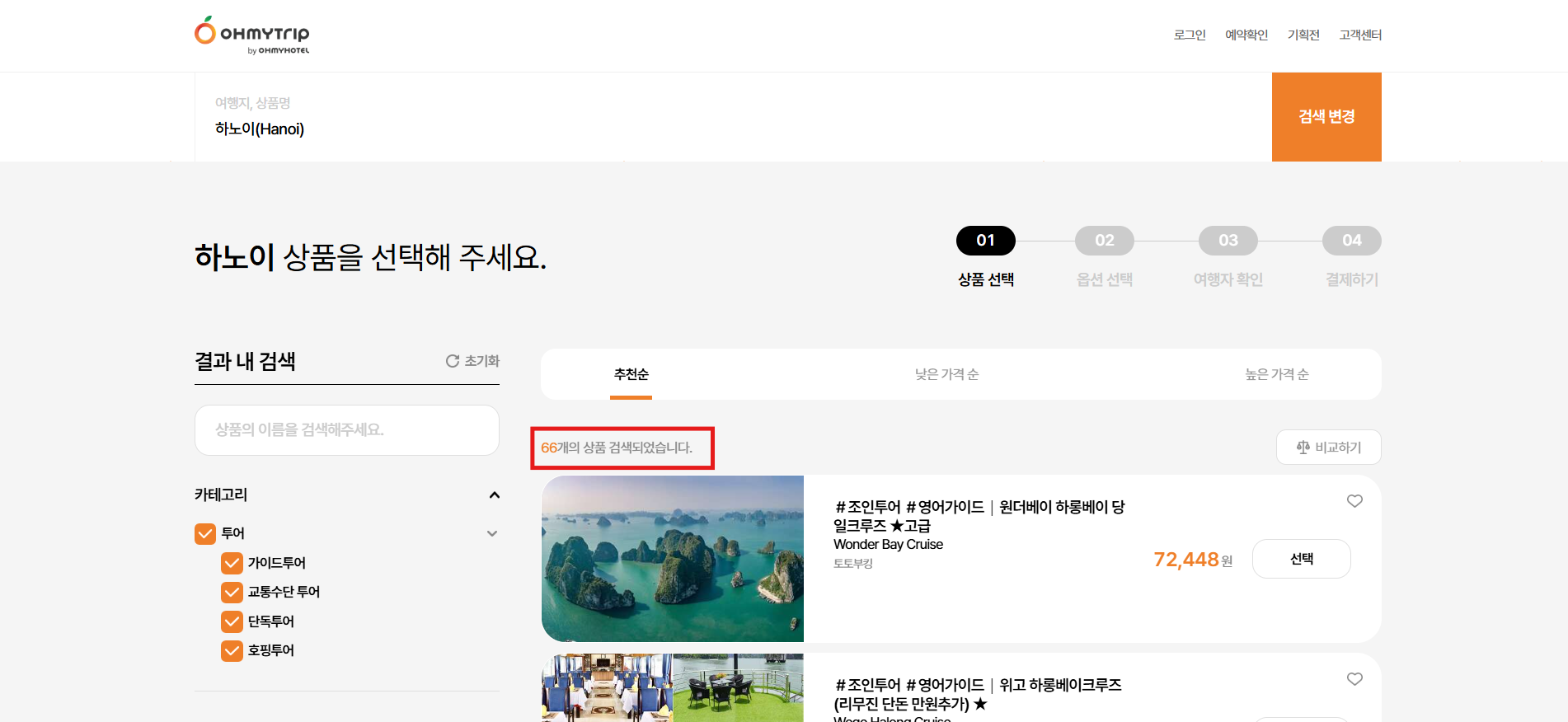The height and width of the screenshot is (722, 1568).
Task: Open the Halong Bay islands tour thumbnail
Action: tap(673, 559)
